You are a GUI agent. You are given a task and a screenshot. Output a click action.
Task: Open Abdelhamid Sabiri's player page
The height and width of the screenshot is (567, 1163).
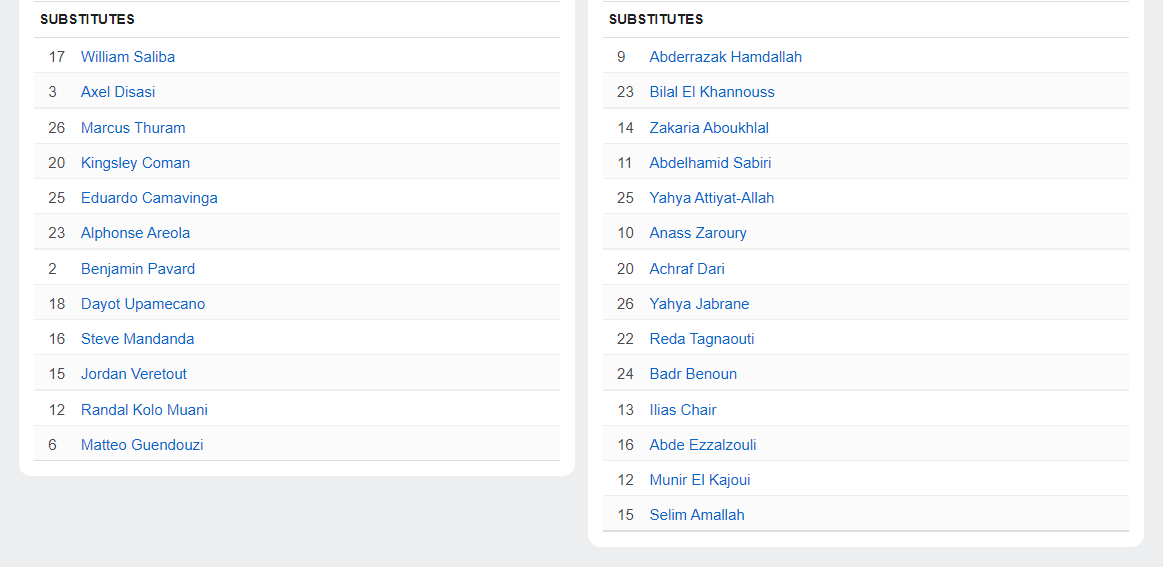click(x=710, y=163)
